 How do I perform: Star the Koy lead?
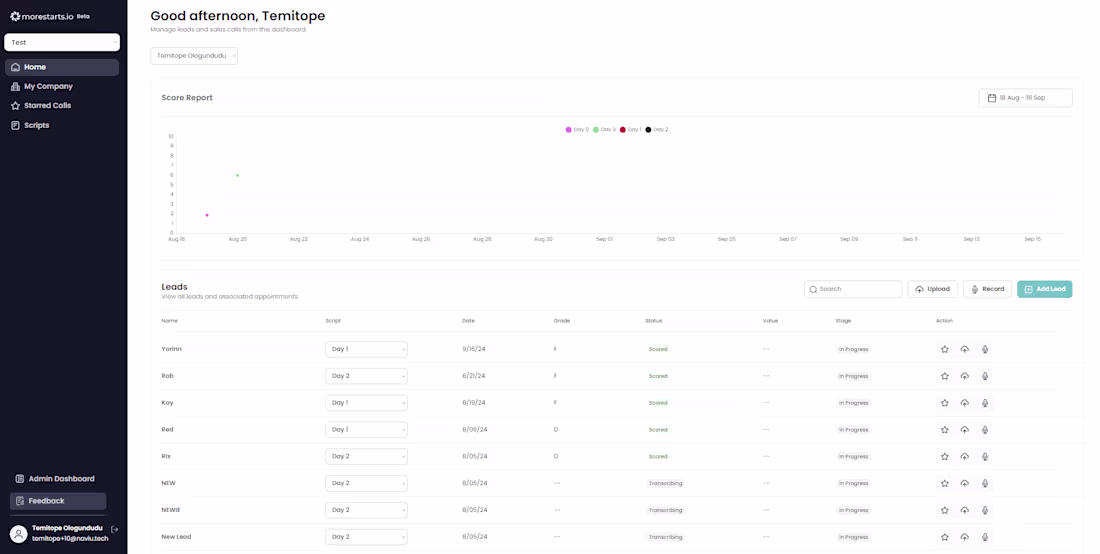(x=944, y=403)
